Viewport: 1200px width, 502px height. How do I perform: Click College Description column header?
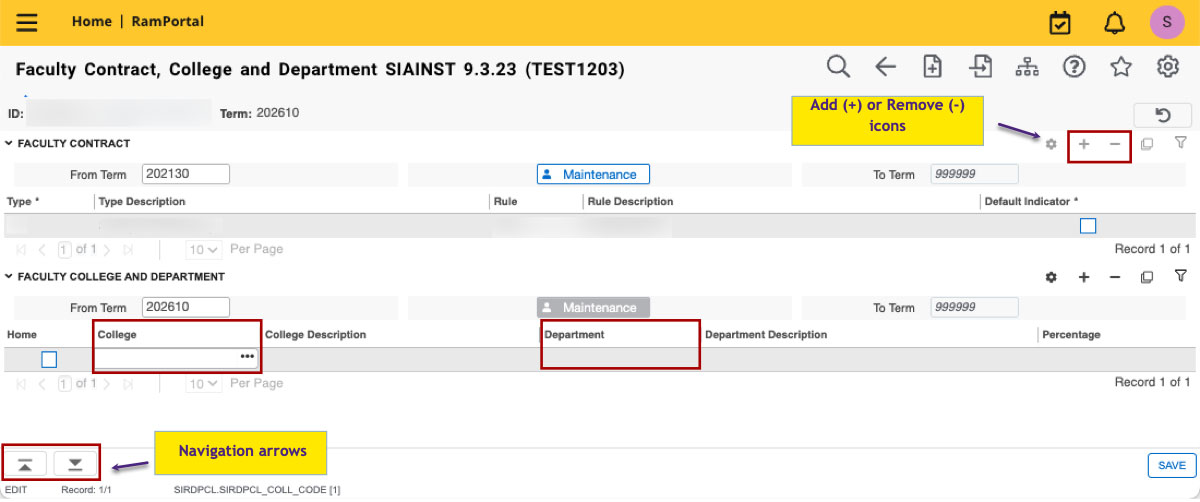pyautogui.click(x=315, y=334)
